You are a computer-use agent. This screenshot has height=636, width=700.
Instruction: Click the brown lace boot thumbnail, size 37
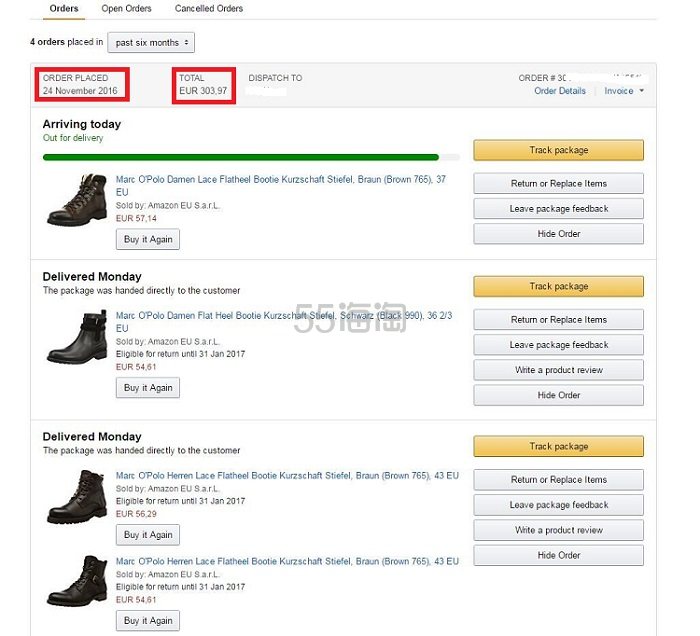[77, 200]
